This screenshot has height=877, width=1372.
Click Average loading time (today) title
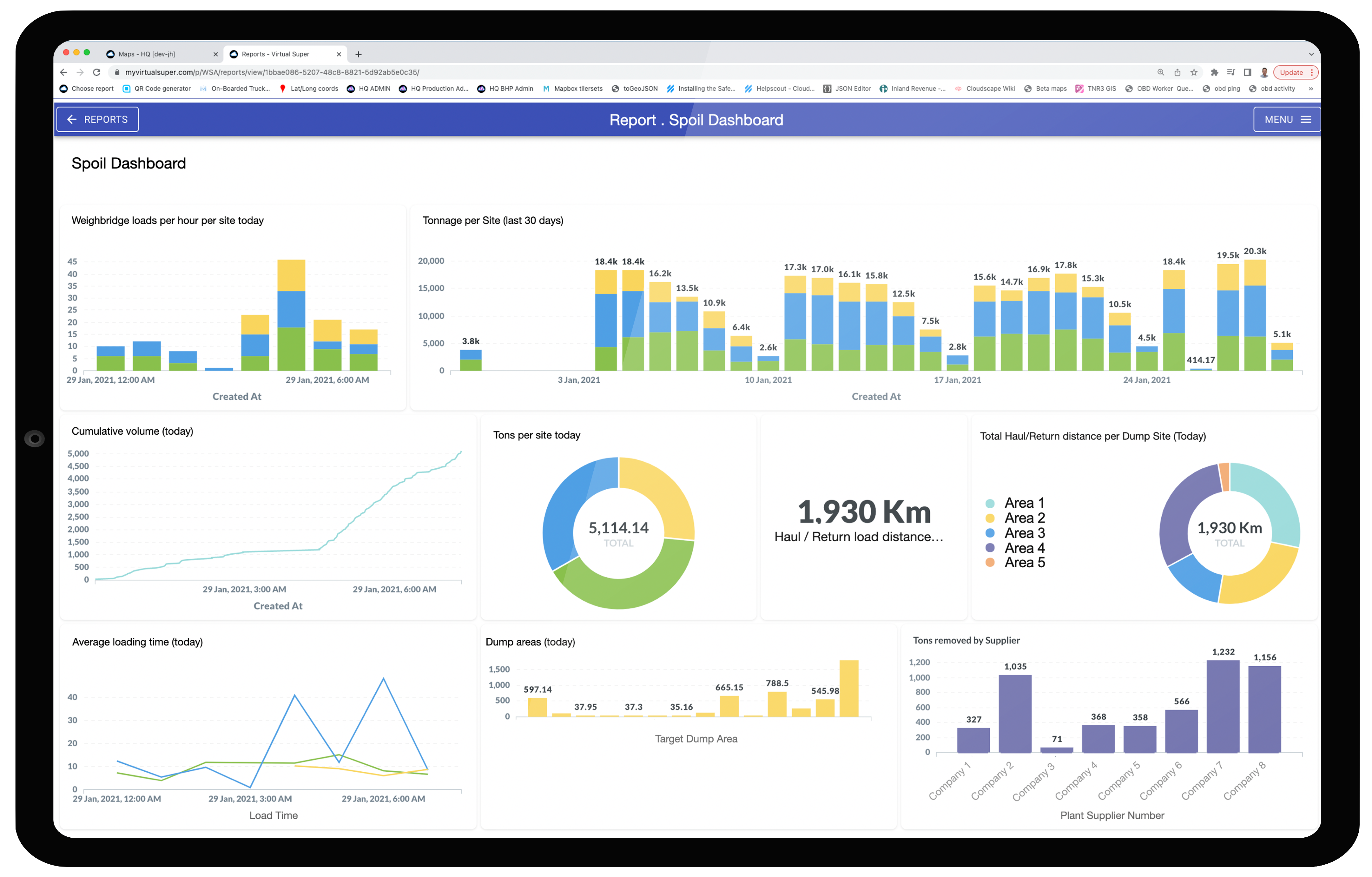point(137,642)
